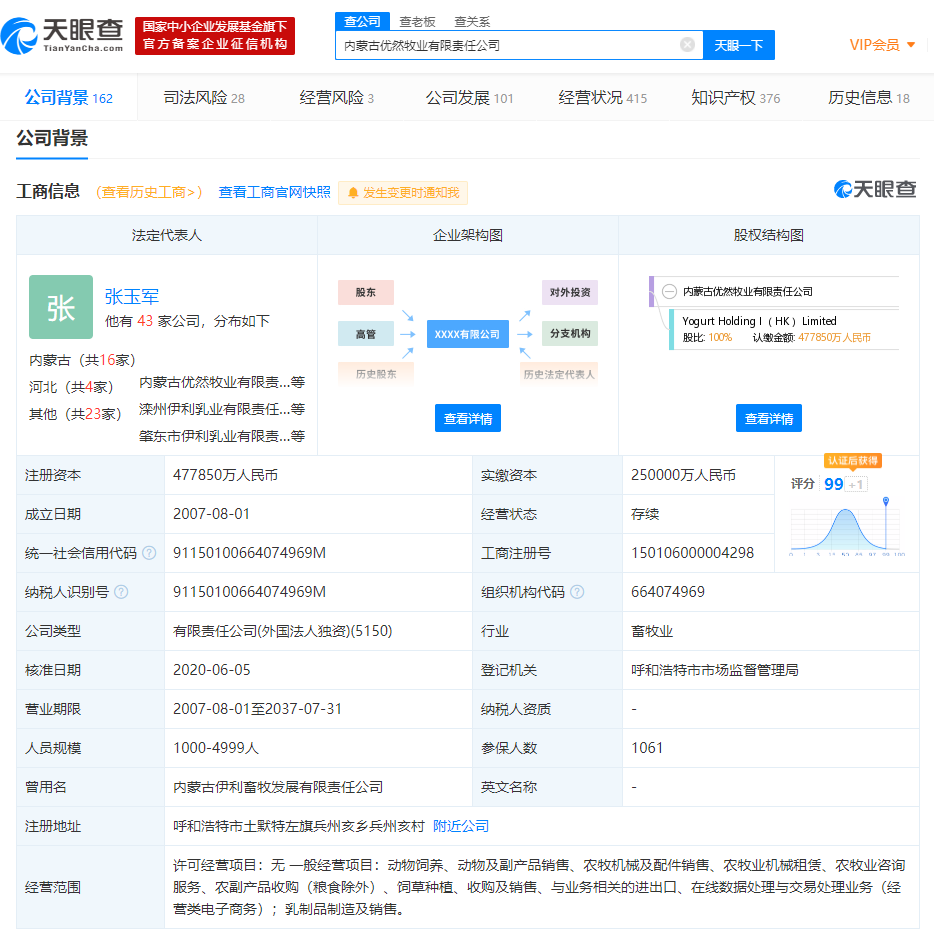This screenshot has width=934, height=934.
Task: Click the 天眼一下 search button
Action: pos(739,45)
